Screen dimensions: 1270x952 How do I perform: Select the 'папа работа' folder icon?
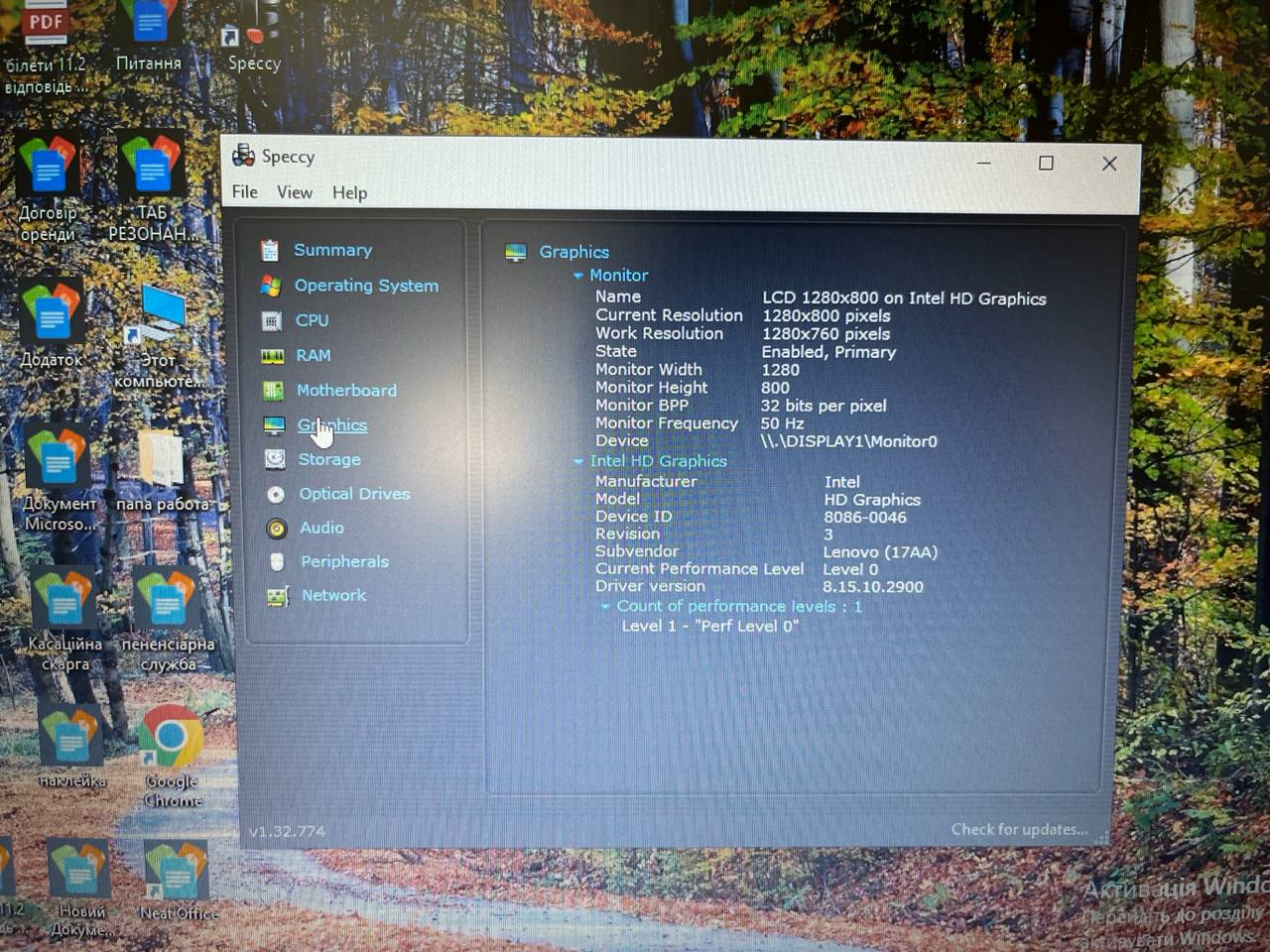tap(162, 470)
